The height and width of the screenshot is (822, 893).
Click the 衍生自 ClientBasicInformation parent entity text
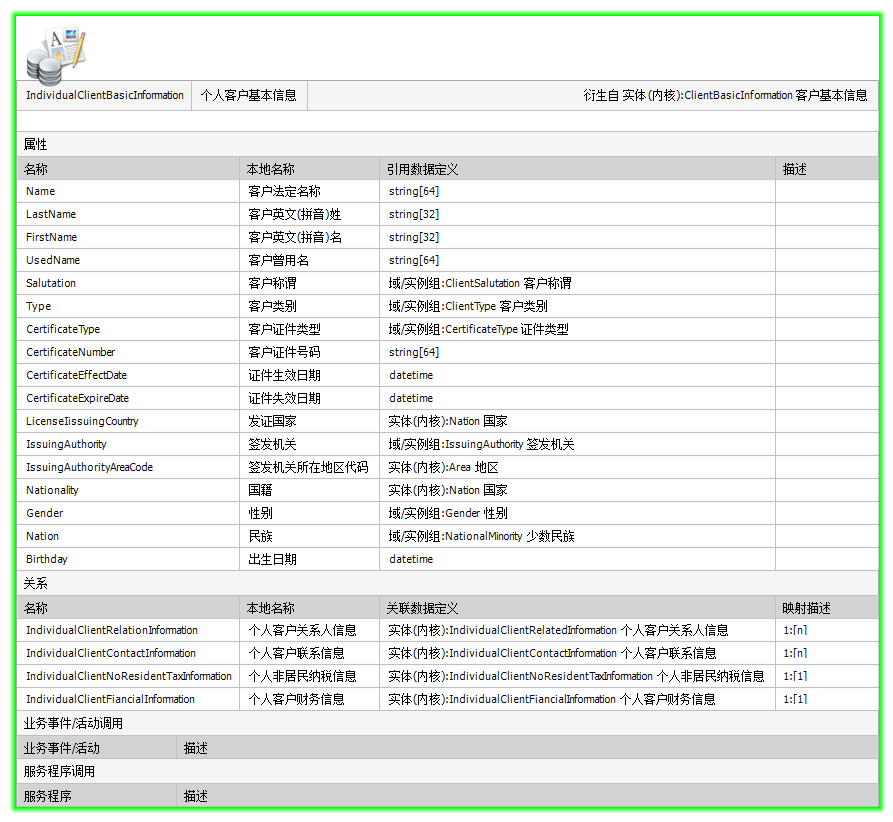725,95
